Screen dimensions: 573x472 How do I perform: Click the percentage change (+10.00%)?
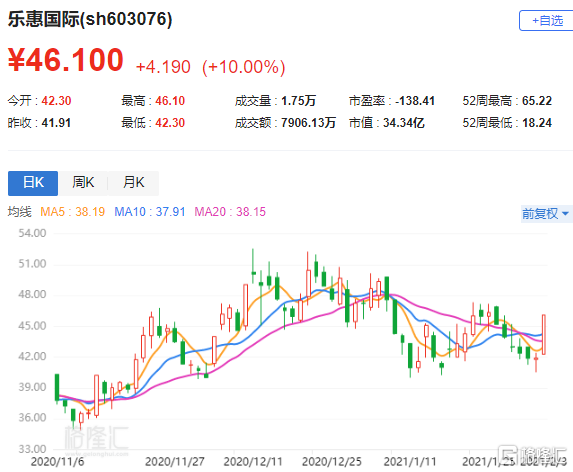244,67
